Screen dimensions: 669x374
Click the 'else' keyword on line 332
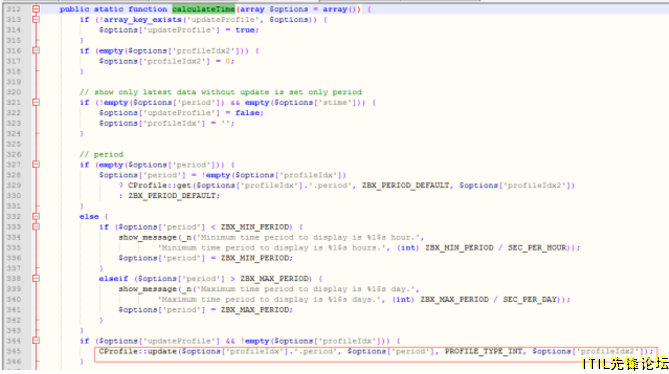pyautogui.click(x=89, y=217)
